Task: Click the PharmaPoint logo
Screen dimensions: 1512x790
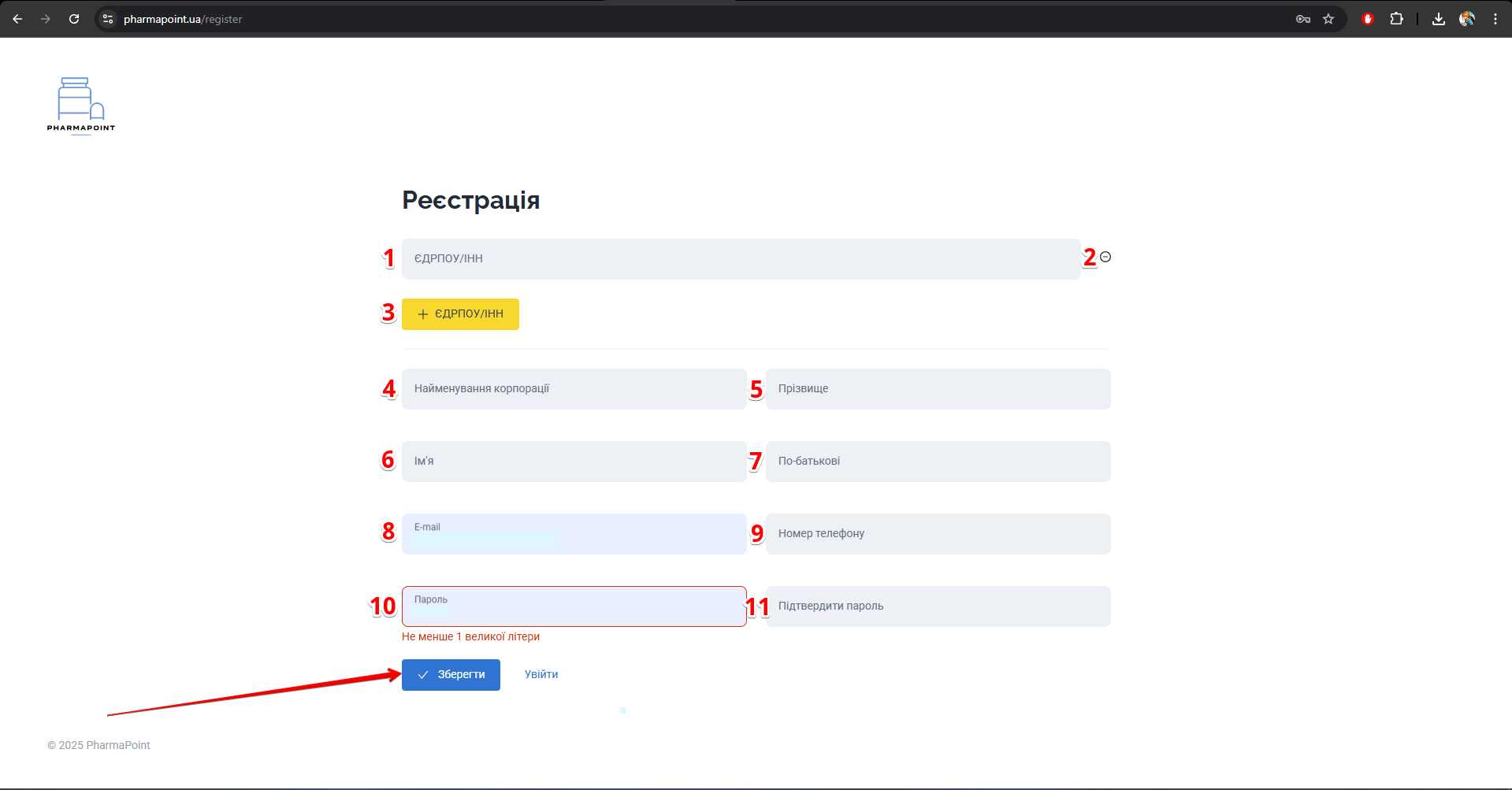Action: point(80,105)
